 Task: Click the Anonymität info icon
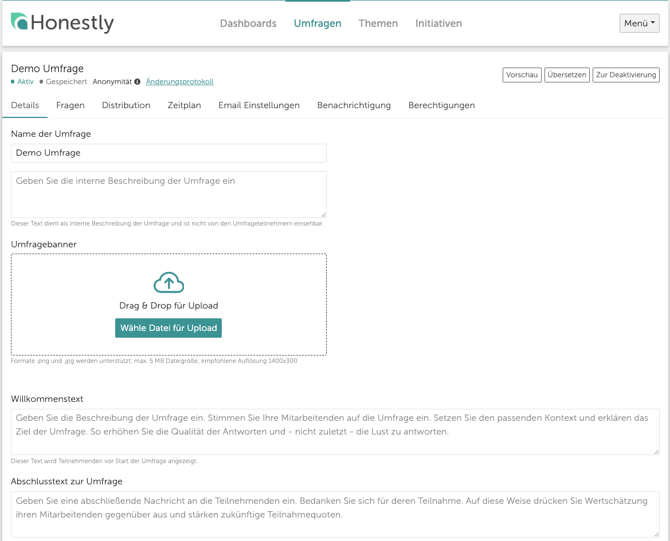(138, 82)
